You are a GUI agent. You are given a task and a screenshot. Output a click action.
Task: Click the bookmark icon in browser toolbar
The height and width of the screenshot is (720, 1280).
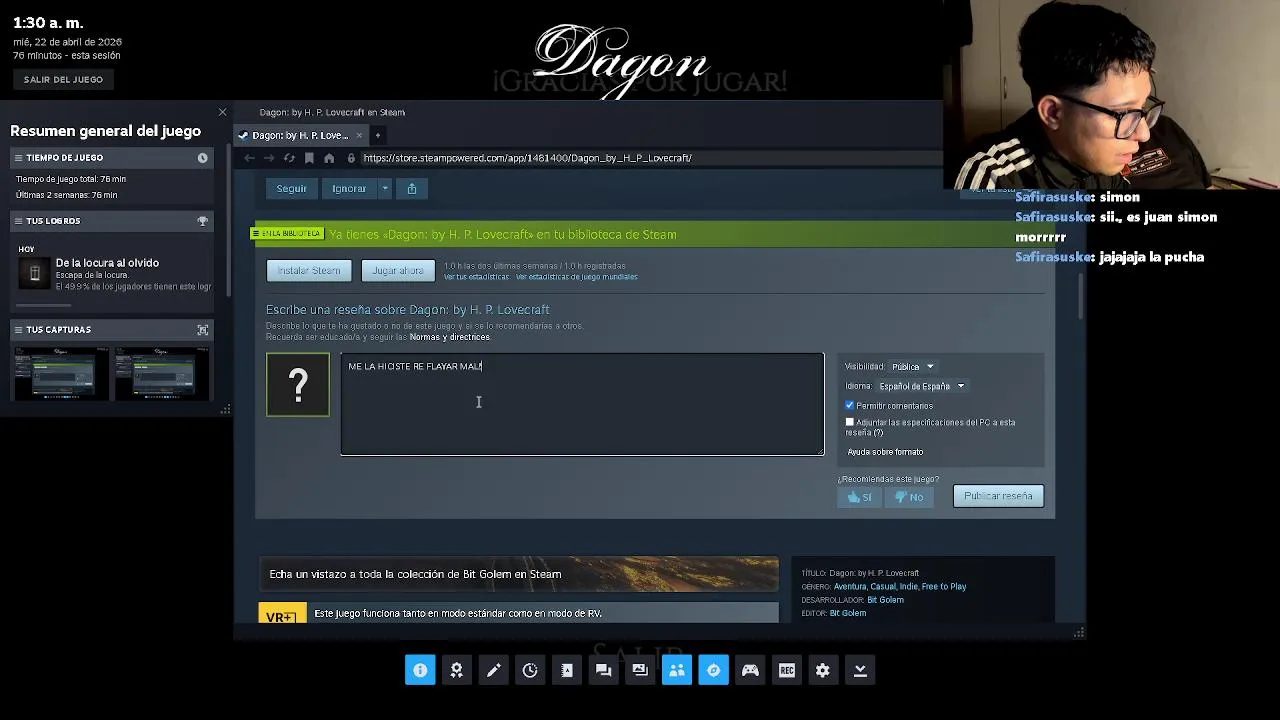click(x=309, y=158)
